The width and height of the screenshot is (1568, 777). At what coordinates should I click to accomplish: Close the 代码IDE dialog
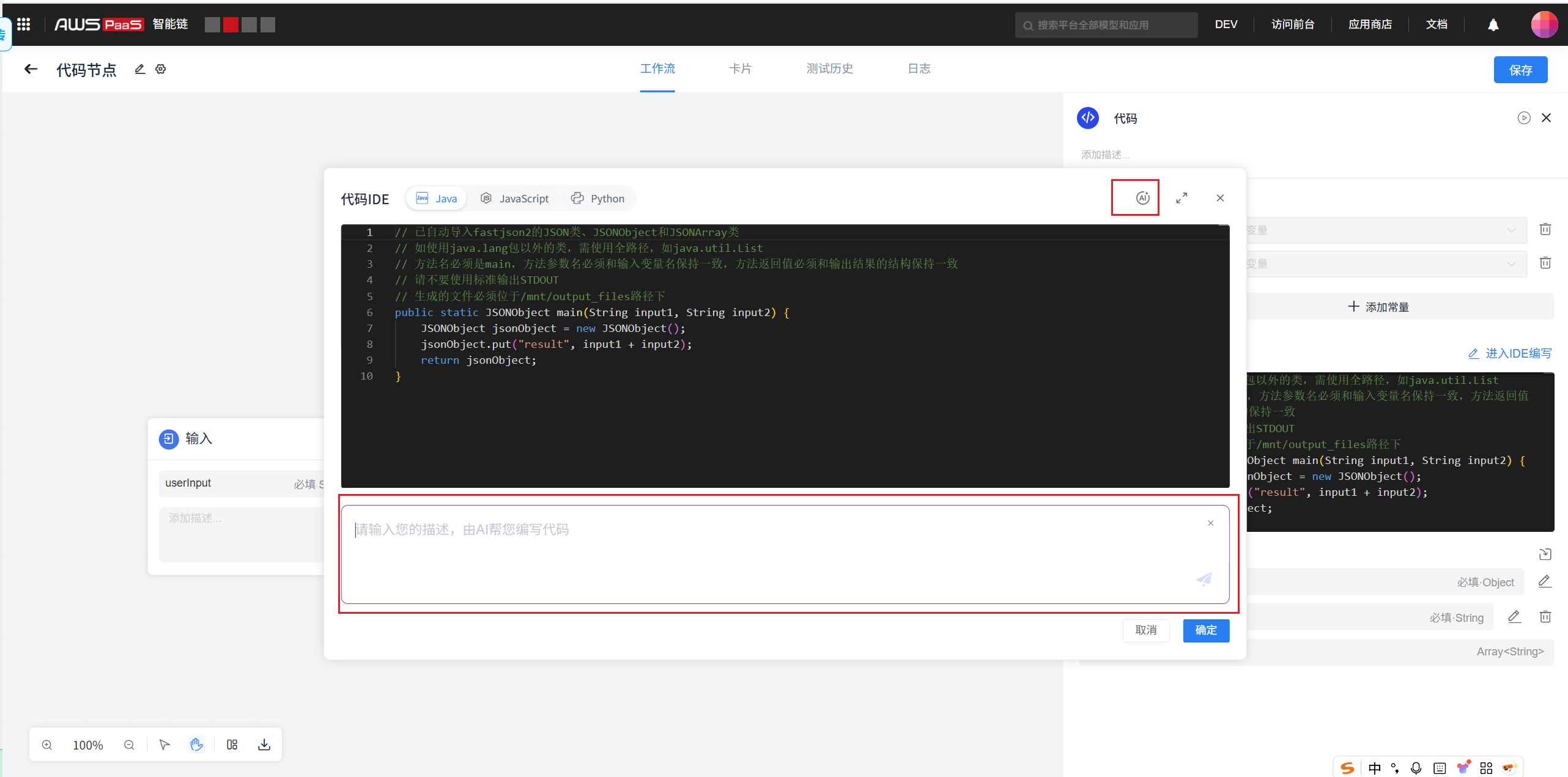click(x=1220, y=197)
